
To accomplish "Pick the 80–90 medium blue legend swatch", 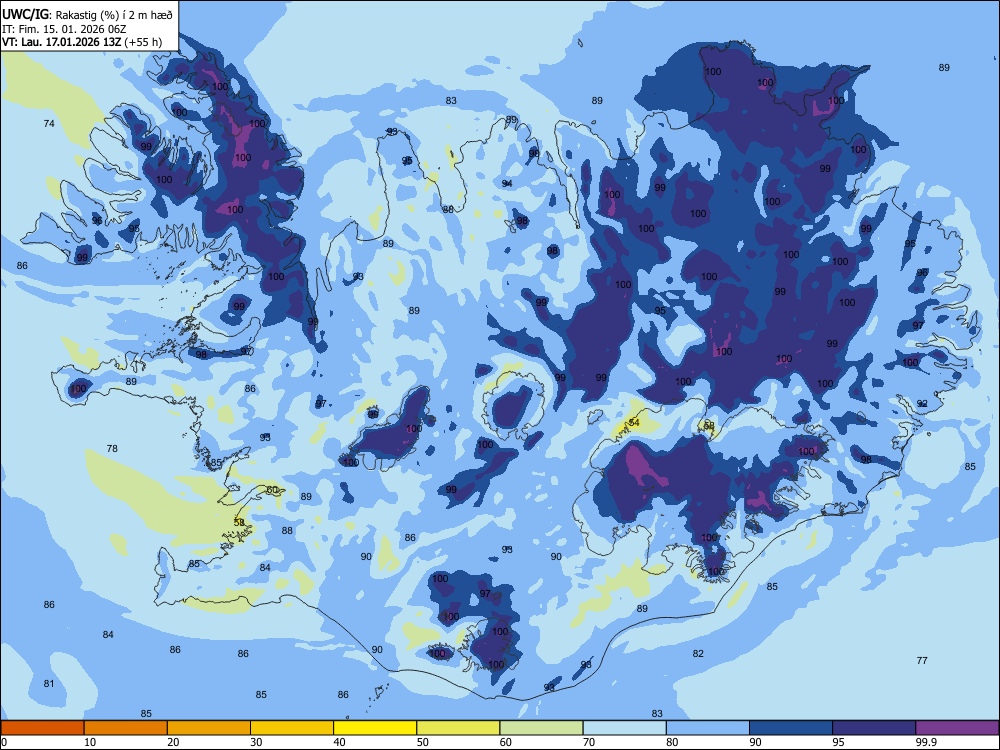I will pyautogui.click(x=708, y=728).
